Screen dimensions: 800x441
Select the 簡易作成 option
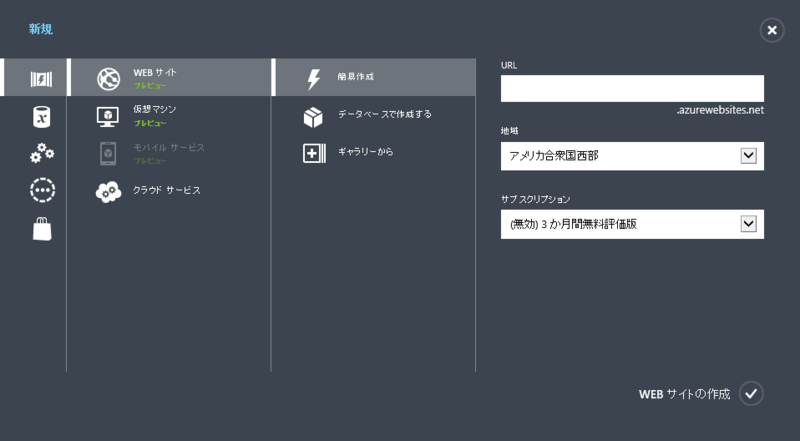(x=375, y=77)
